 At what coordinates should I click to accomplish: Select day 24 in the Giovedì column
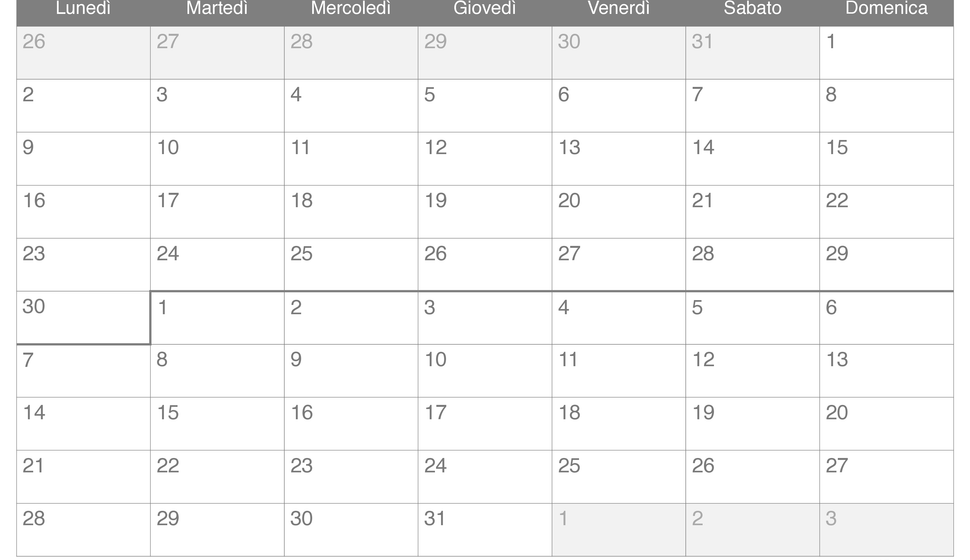pyautogui.click(x=485, y=477)
